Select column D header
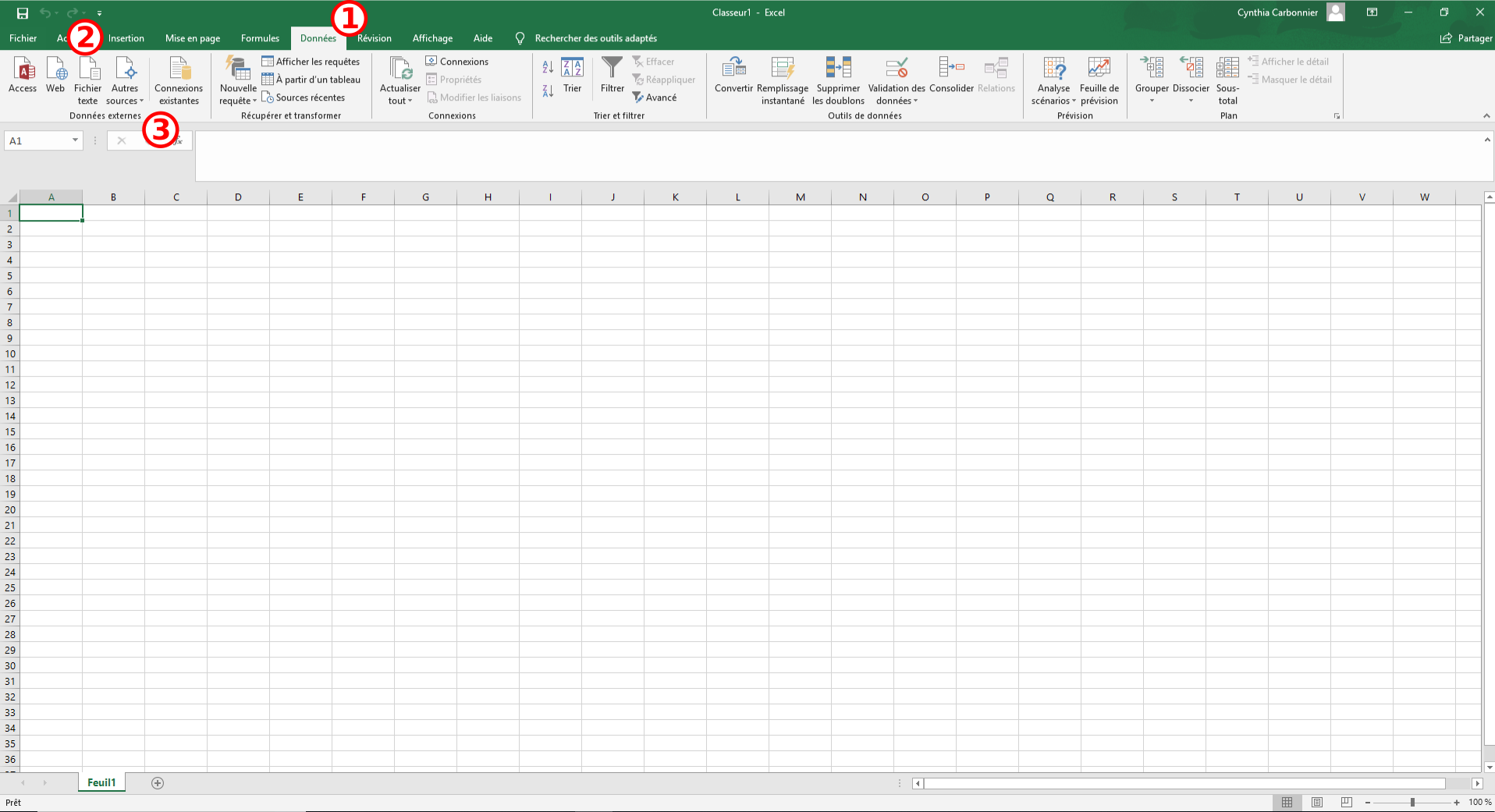 [238, 197]
